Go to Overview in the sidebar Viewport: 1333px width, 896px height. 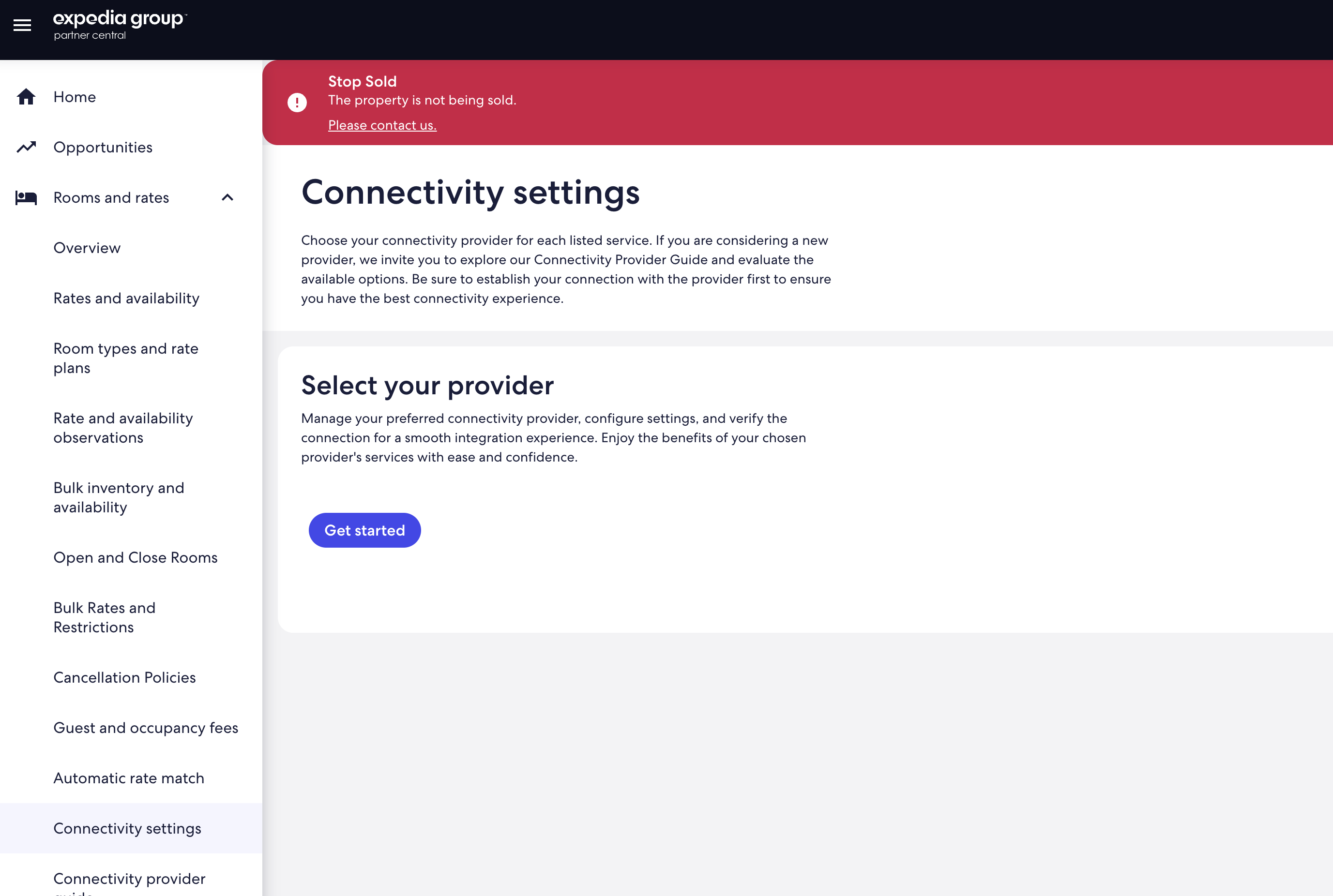[x=87, y=248]
